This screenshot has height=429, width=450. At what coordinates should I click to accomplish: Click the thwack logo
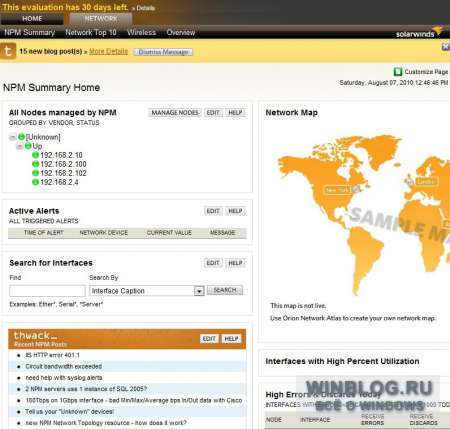pos(35,335)
